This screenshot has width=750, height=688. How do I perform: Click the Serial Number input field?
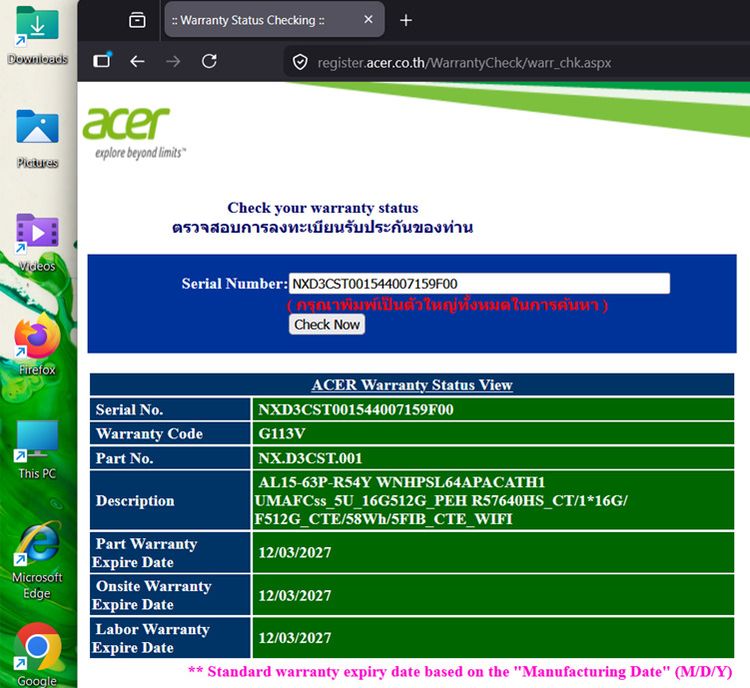[479, 284]
